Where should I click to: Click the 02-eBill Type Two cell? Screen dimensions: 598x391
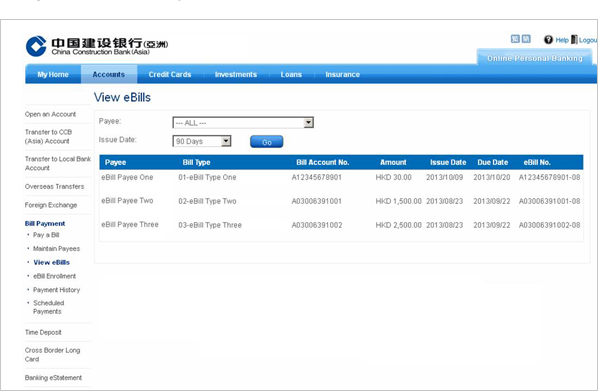[x=207, y=201]
